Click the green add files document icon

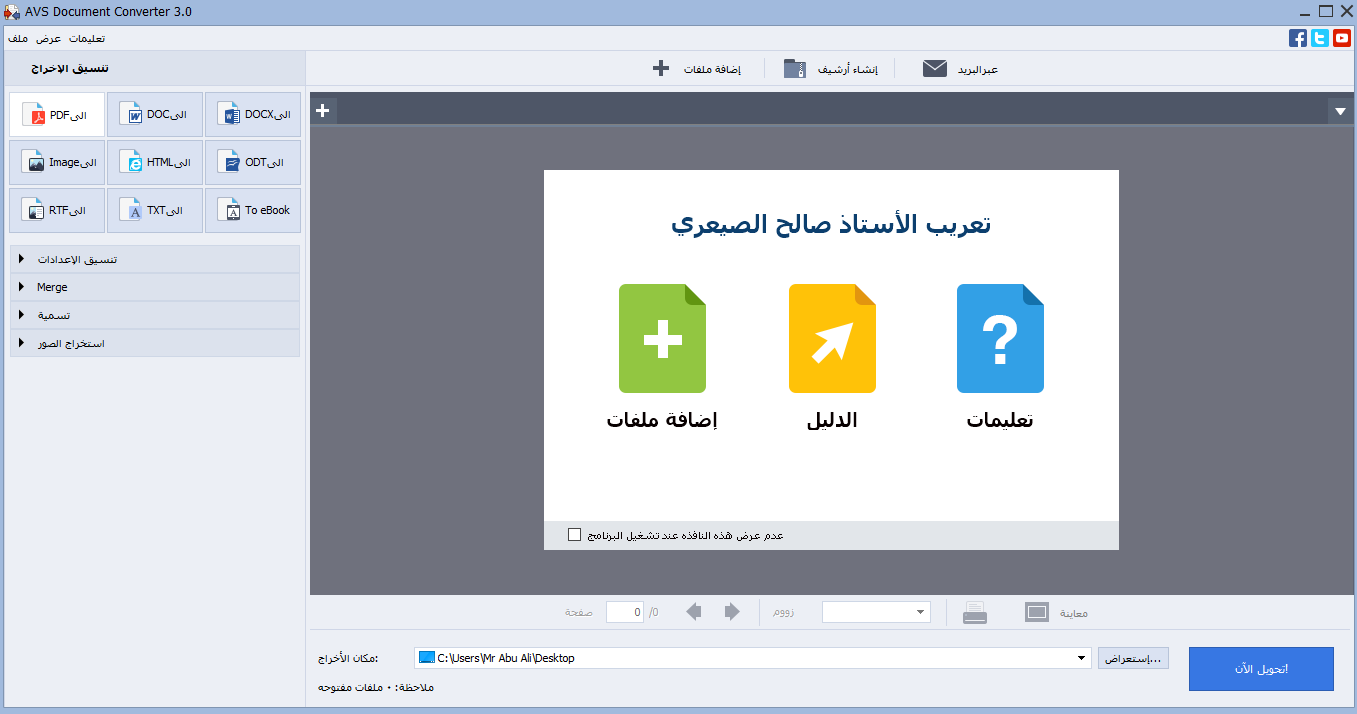tap(662, 338)
